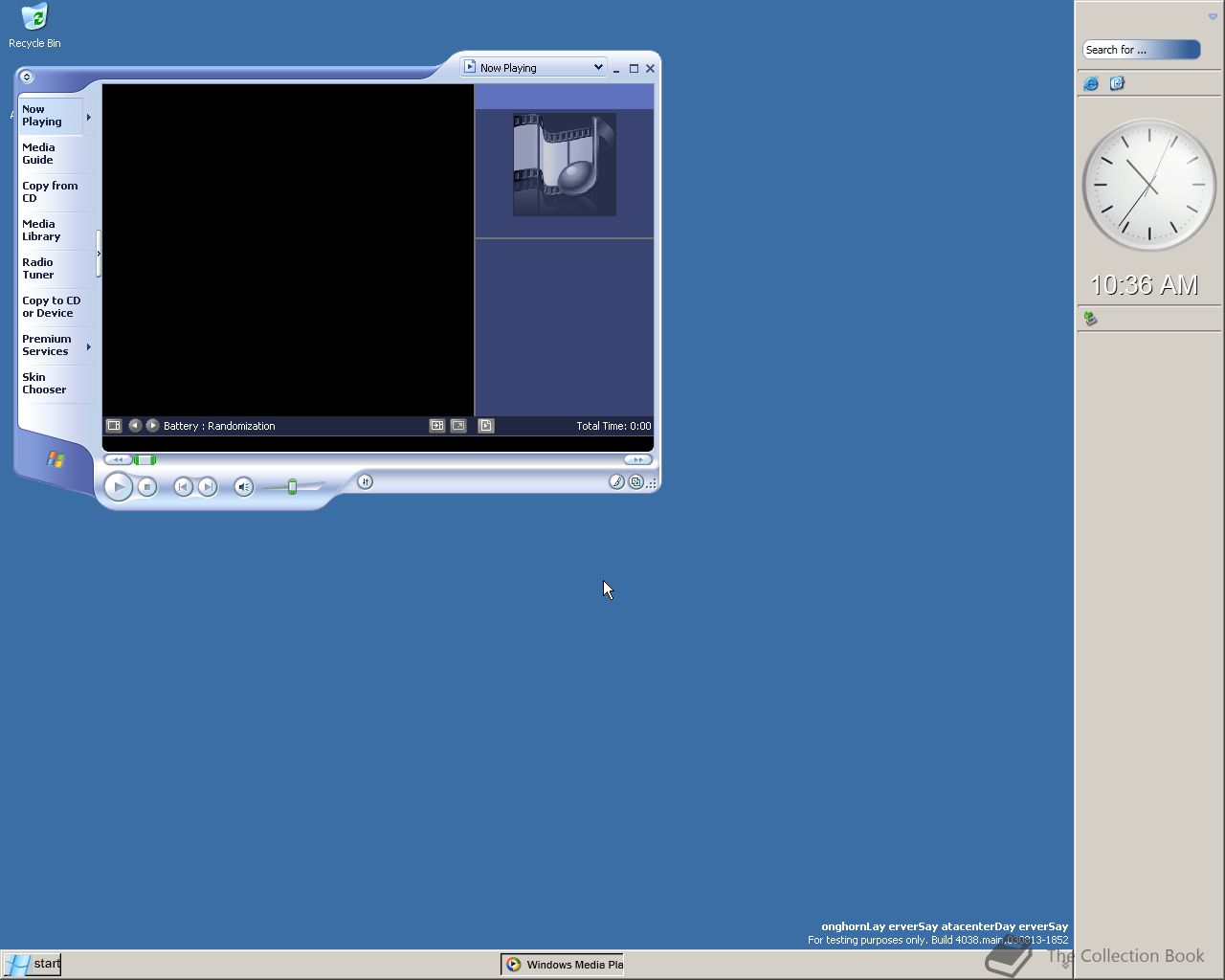Viewport: 1225px width, 980px height.
Task: Click the Battery : Randomization label
Action: click(219, 426)
